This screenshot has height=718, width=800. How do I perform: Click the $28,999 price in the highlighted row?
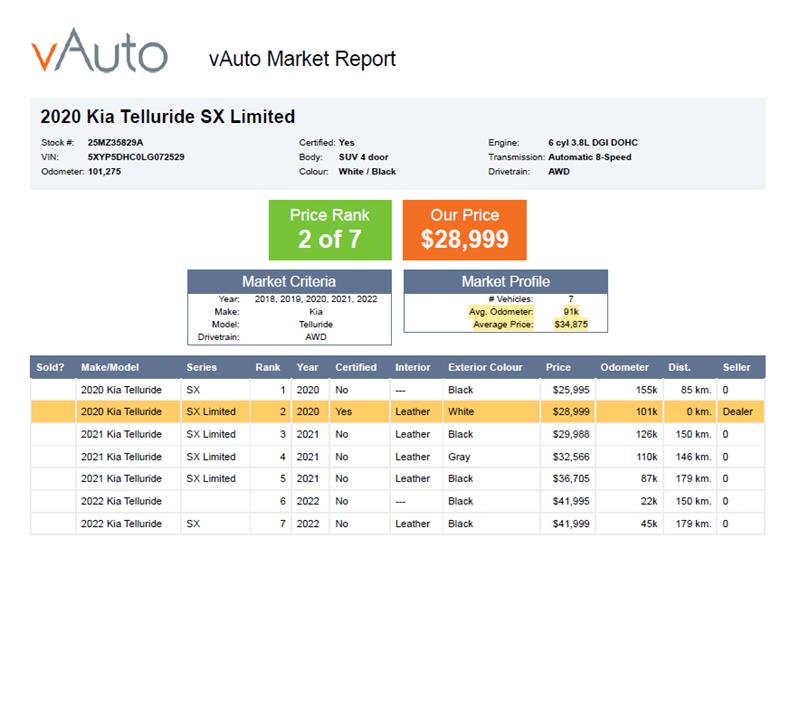[571, 411]
